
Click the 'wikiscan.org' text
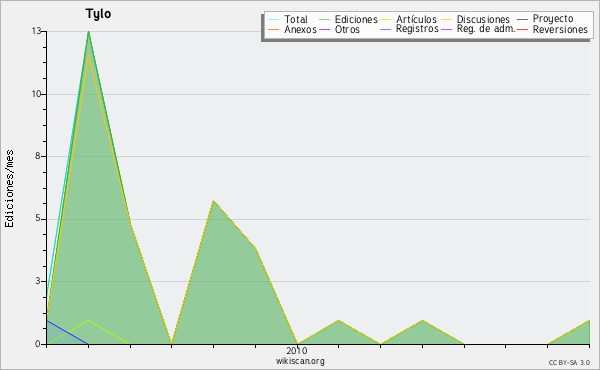click(x=300, y=361)
